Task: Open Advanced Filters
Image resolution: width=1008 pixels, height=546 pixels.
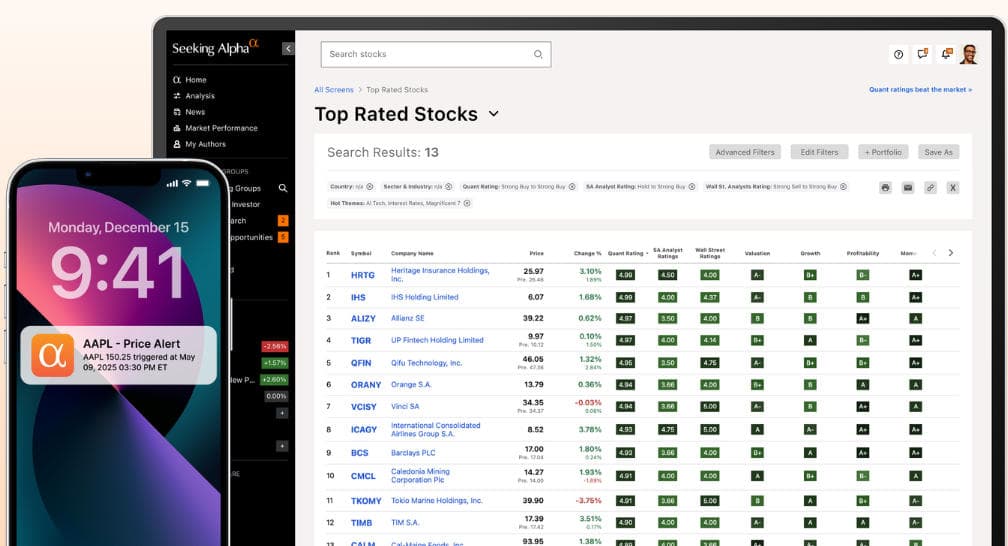Action: (745, 152)
